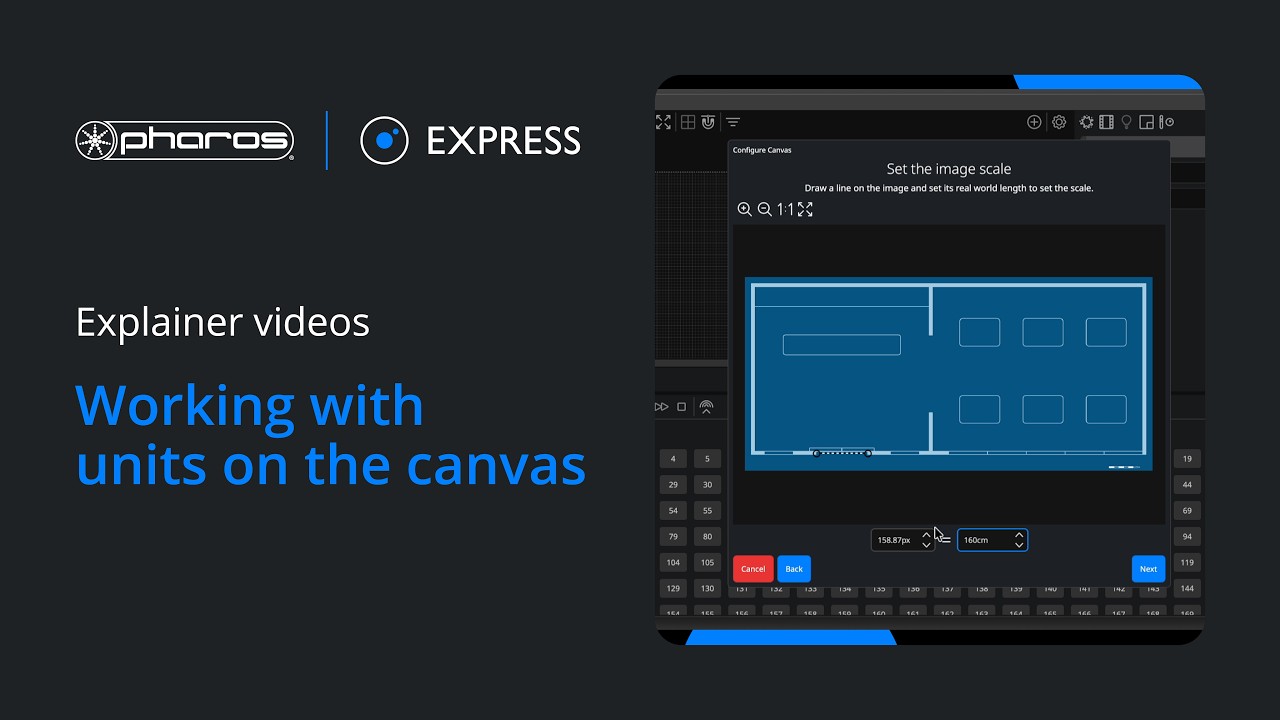Image resolution: width=1280 pixels, height=720 pixels.
Task: Click the left handle of the dotted scale line
Action: 816,454
